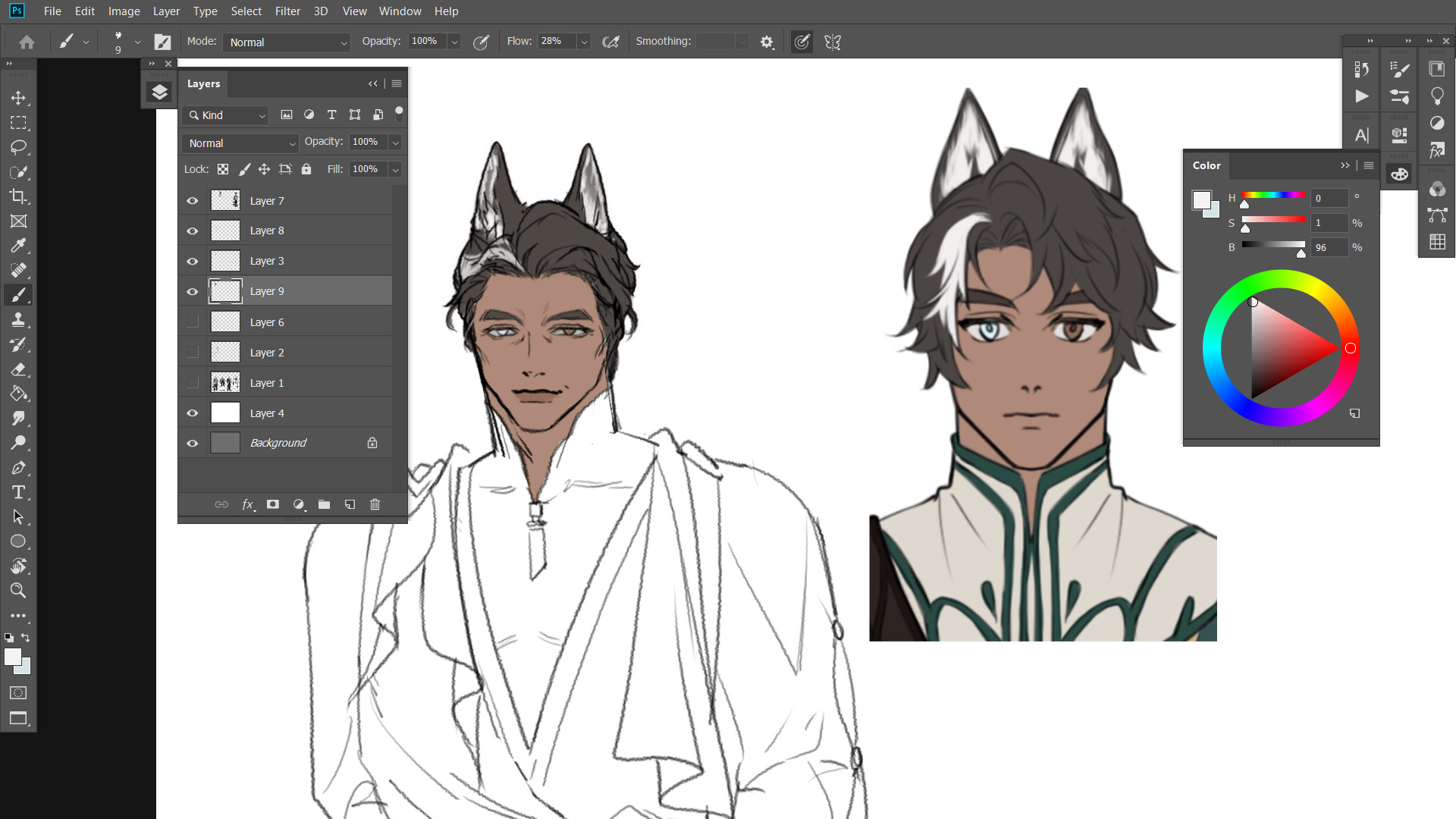Open Flow dropdown arrow
1456x819 pixels.
click(x=584, y=42)
